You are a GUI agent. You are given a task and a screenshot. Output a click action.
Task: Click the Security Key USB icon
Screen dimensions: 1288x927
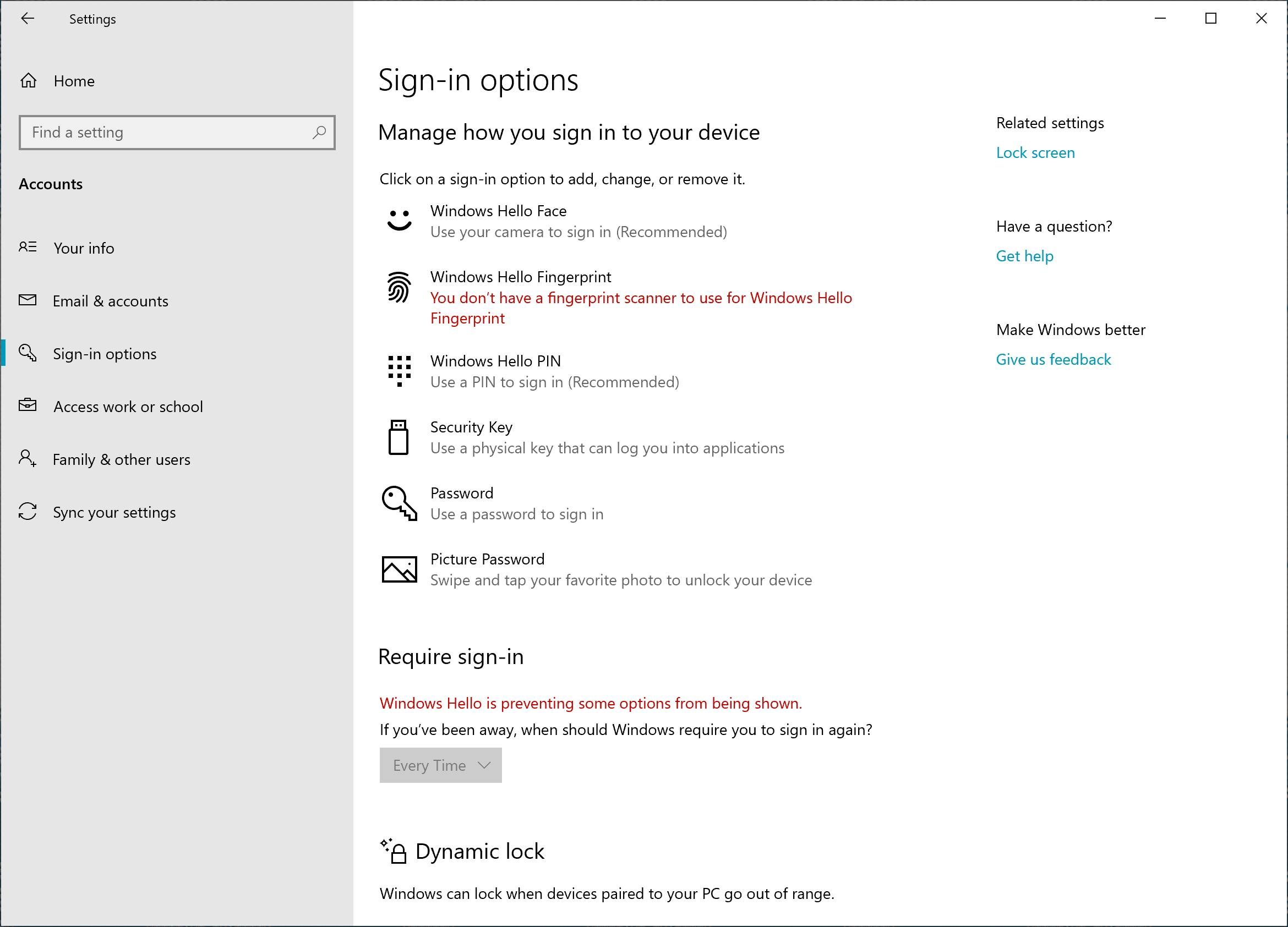click(x=399, y=437)
